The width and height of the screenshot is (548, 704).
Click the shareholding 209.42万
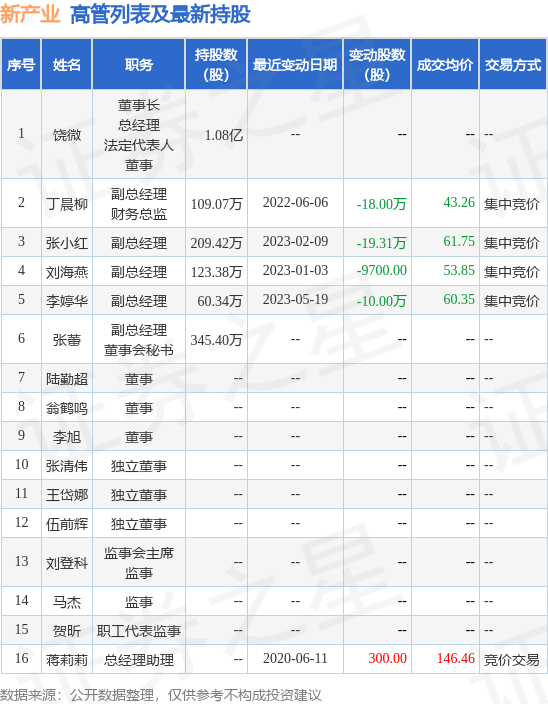point(216,243)
